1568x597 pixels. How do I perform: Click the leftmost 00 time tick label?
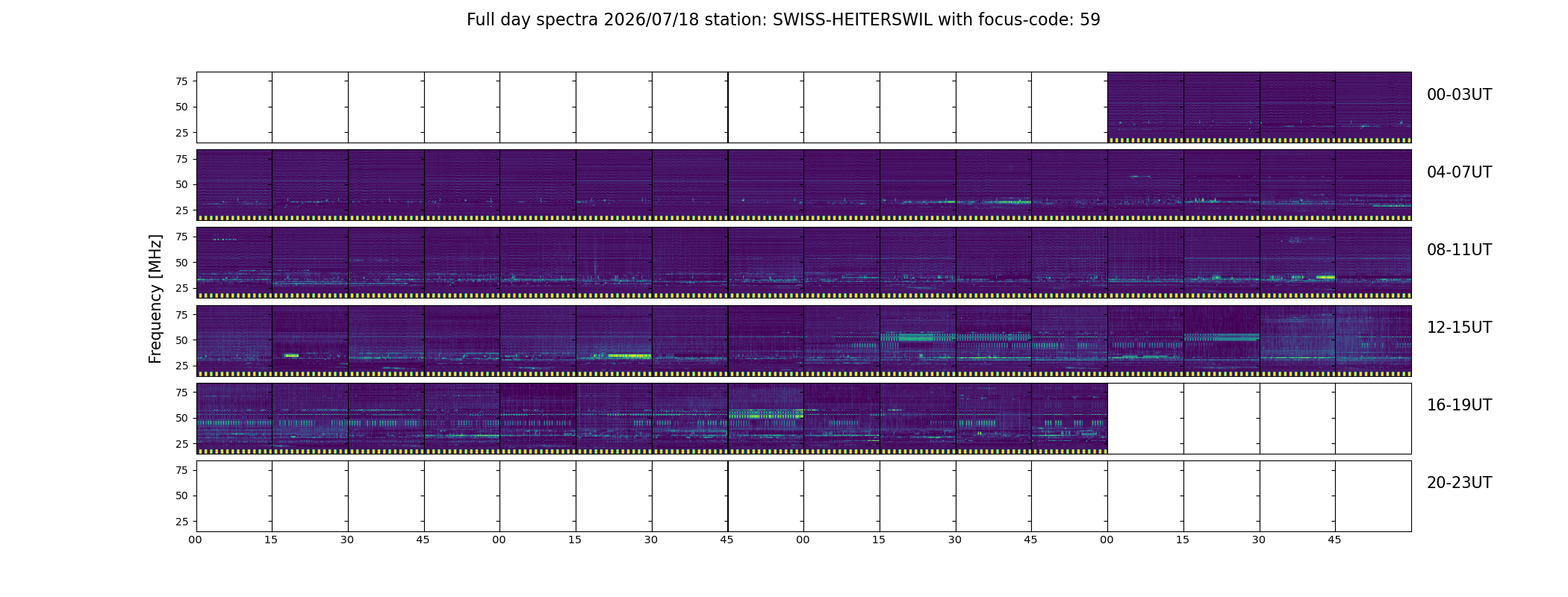coord(196,540)
